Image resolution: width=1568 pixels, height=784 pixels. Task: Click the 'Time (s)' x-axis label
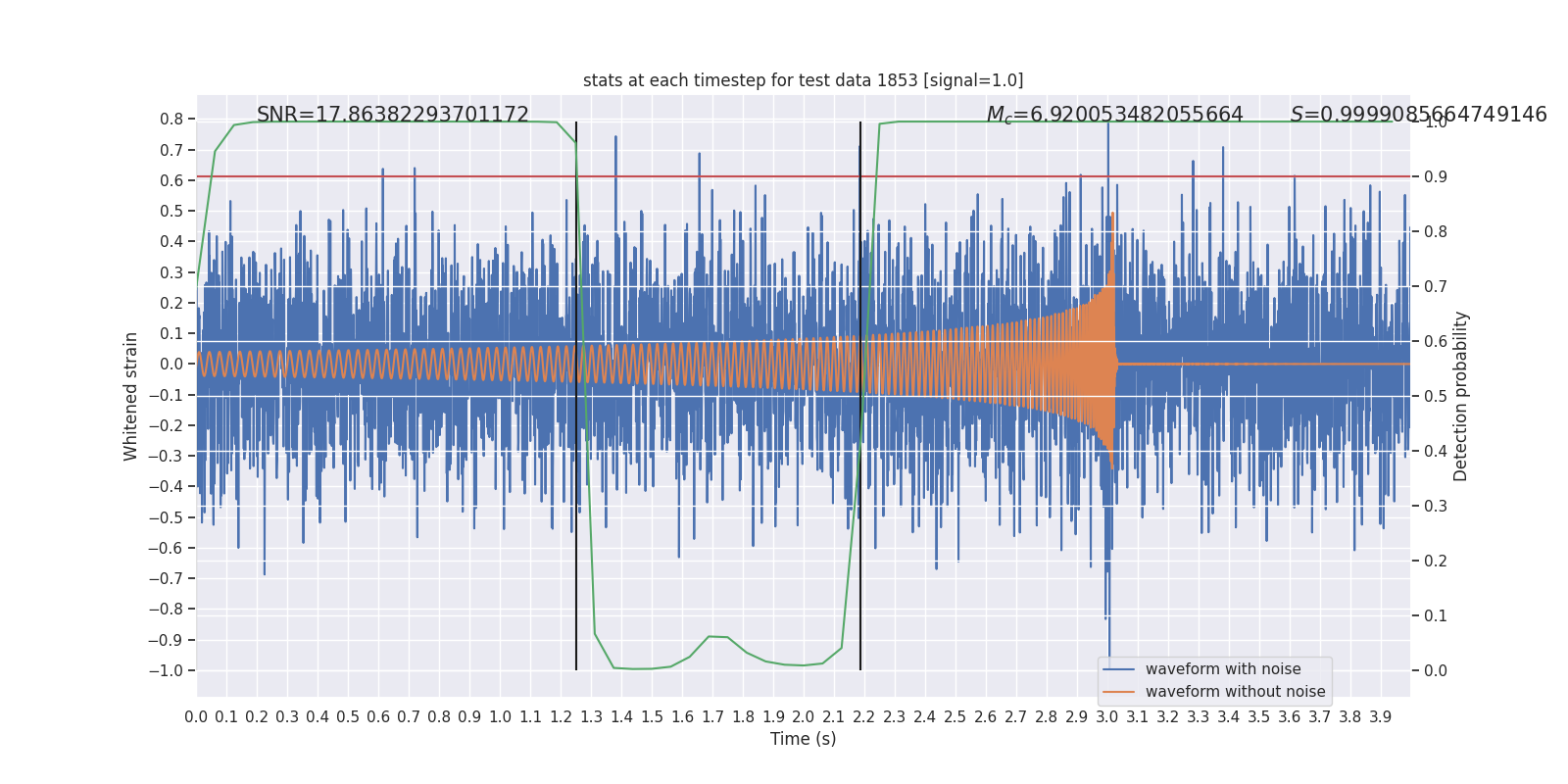pos(803,739)
